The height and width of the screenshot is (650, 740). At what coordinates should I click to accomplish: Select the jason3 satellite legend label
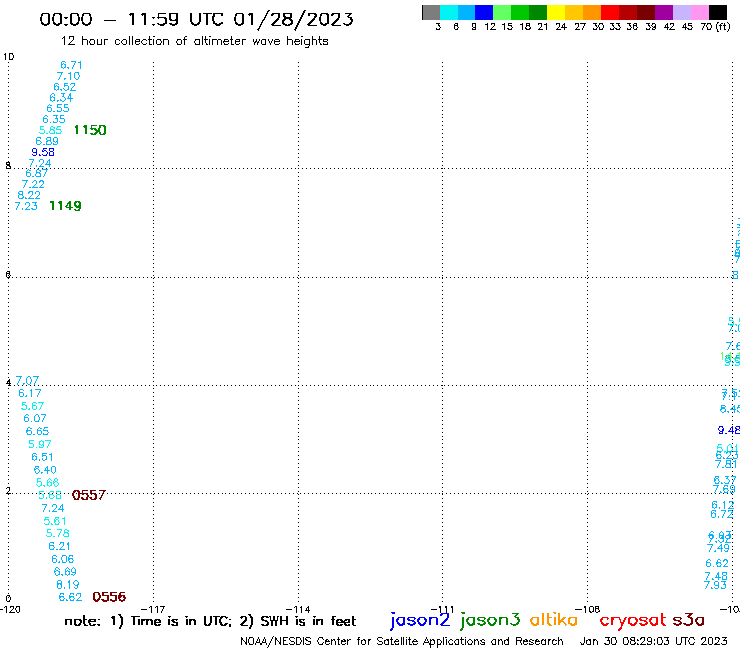[490, 620]
